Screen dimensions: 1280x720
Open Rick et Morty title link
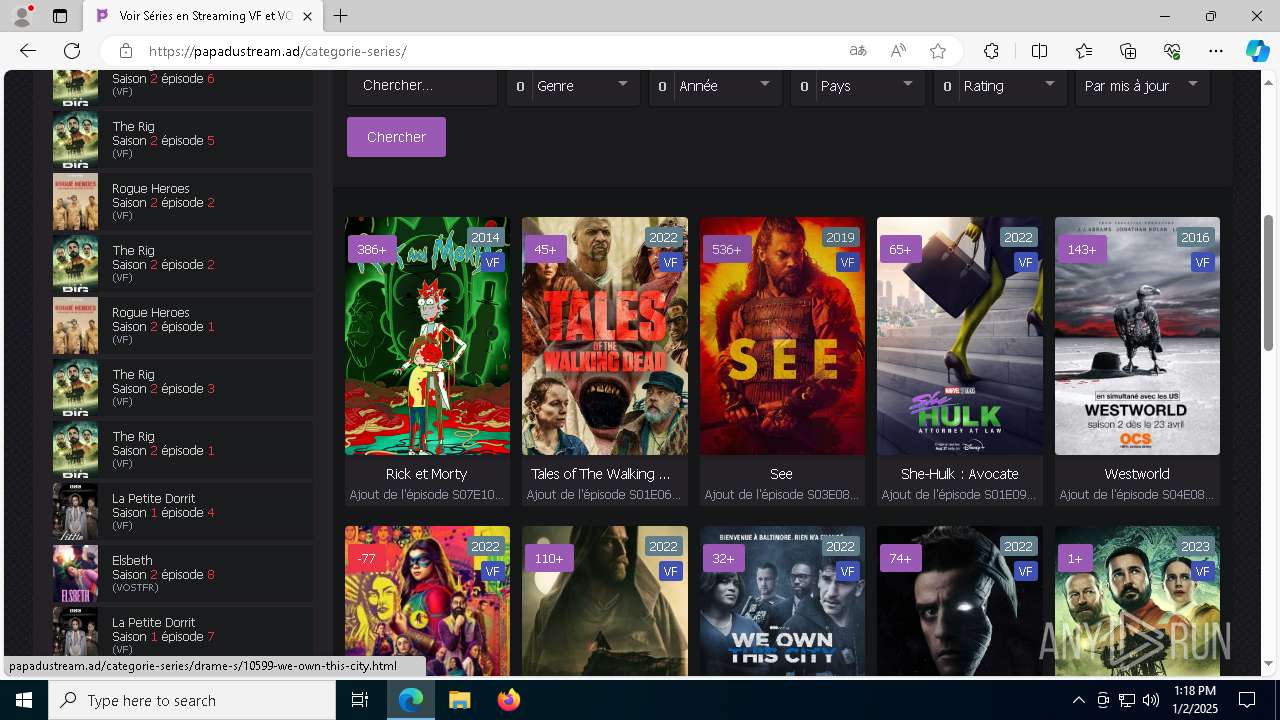tap(427, 474)
